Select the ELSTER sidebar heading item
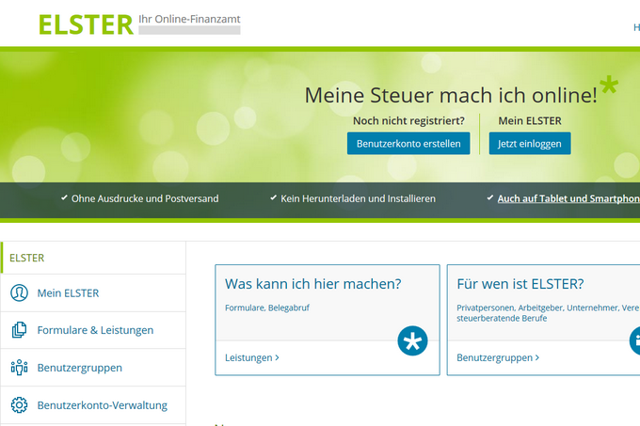The width and height of the screenshot is (640, 426). pyautogui.click(x=93, y=258)
